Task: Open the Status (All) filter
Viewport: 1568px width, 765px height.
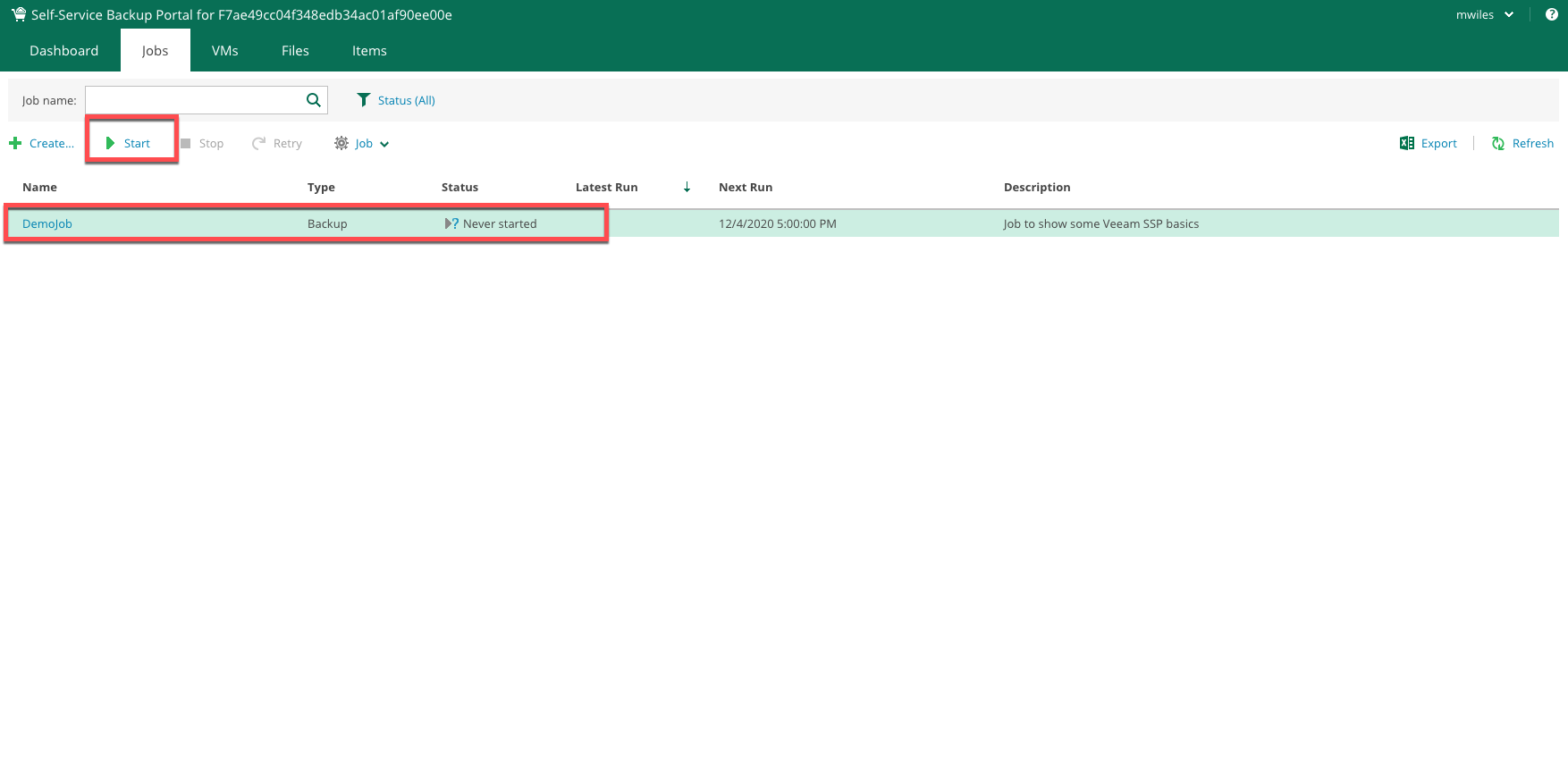Action: (406, 100)
